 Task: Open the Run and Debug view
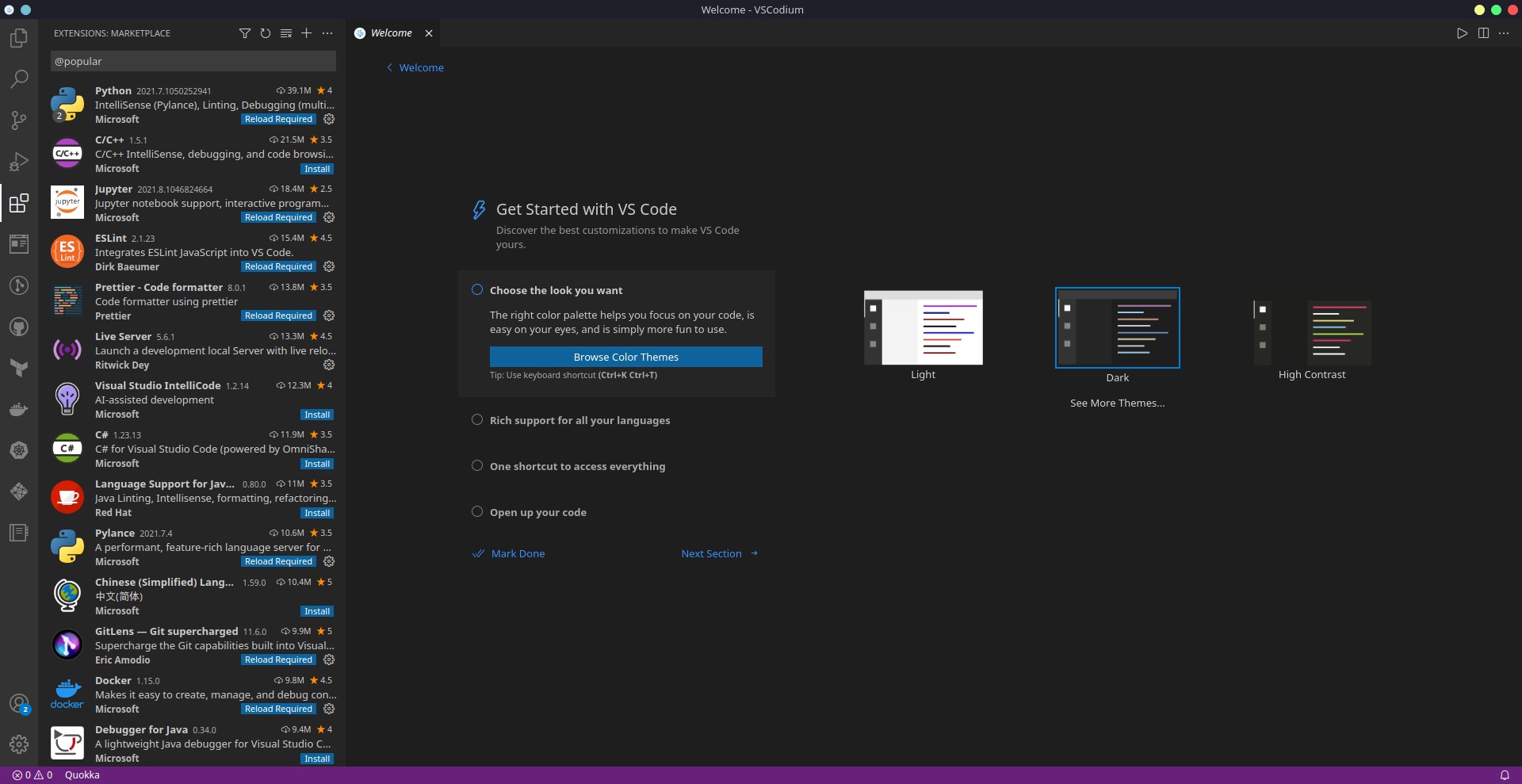coord(19,162)
